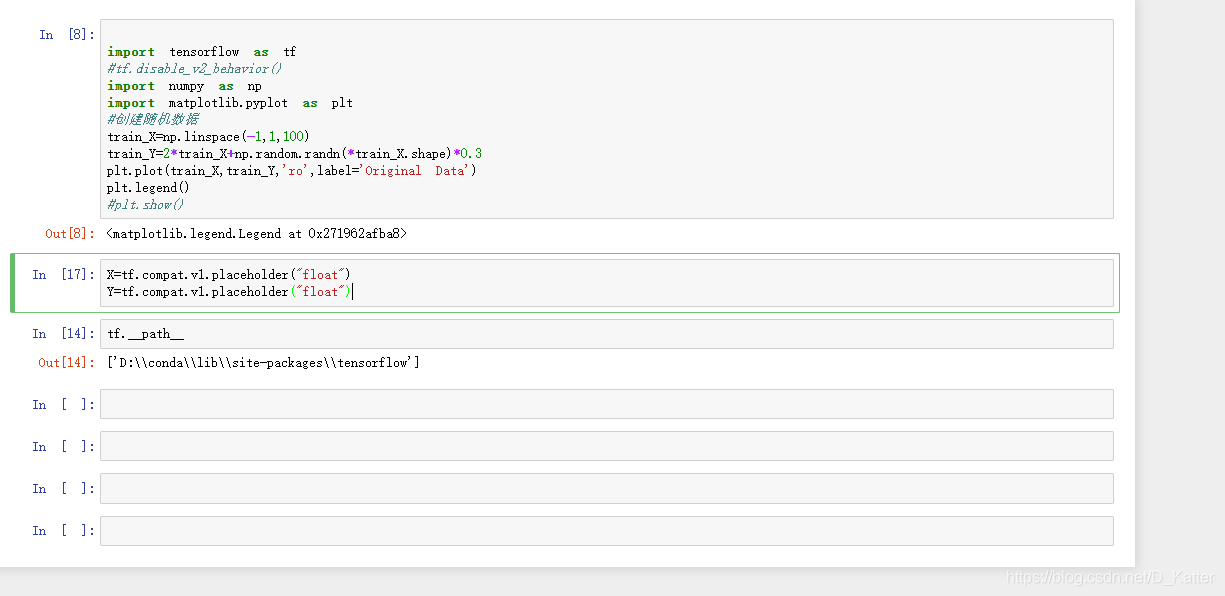Click the commented #plt.show() line

(144, 204)
